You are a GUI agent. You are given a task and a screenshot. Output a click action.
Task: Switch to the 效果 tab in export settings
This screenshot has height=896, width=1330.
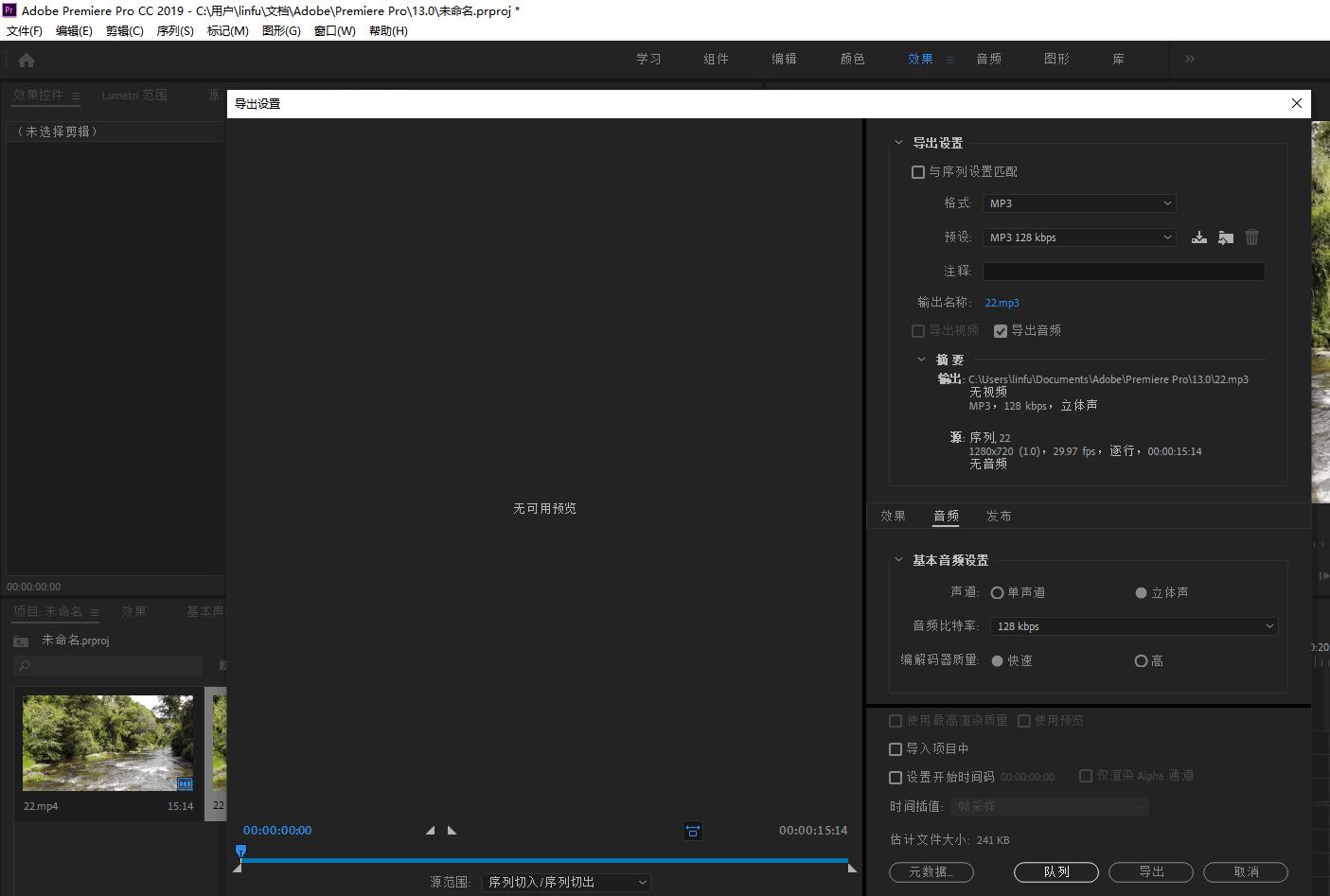[892, 516]
